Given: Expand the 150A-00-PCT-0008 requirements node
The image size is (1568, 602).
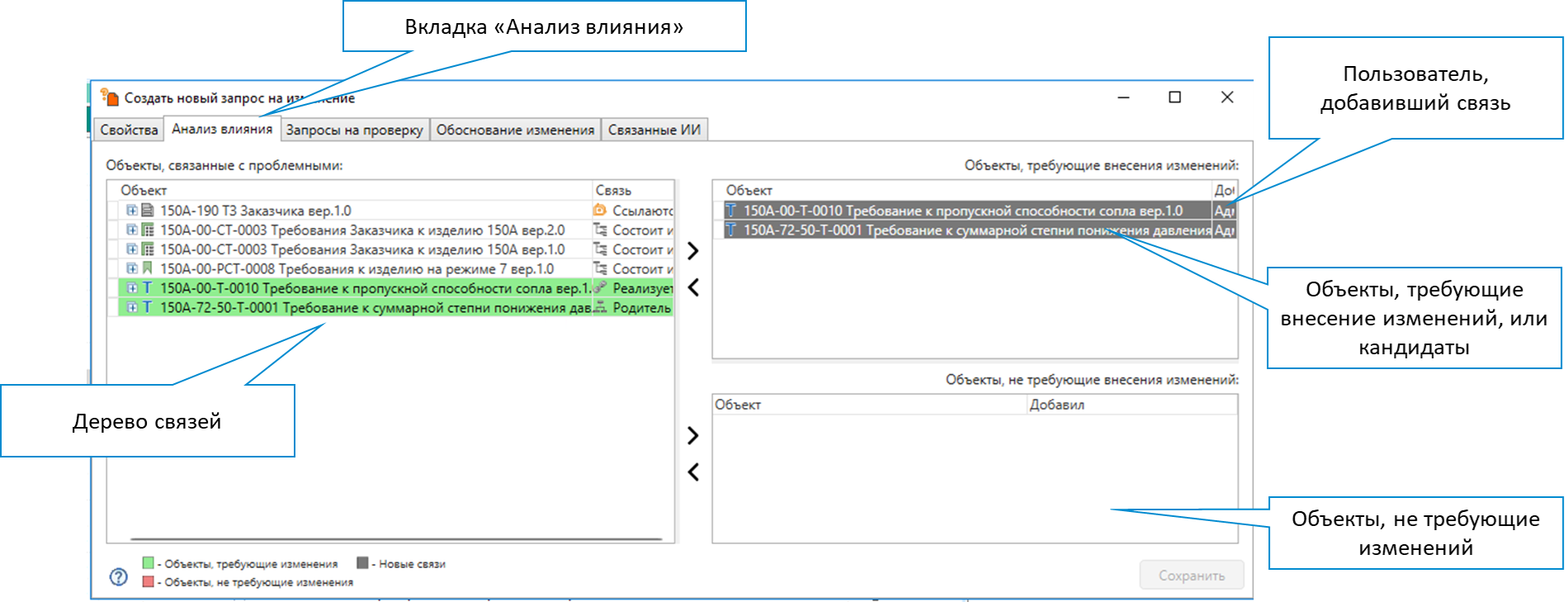Looking at the screenshot, I should click(131, 268).
